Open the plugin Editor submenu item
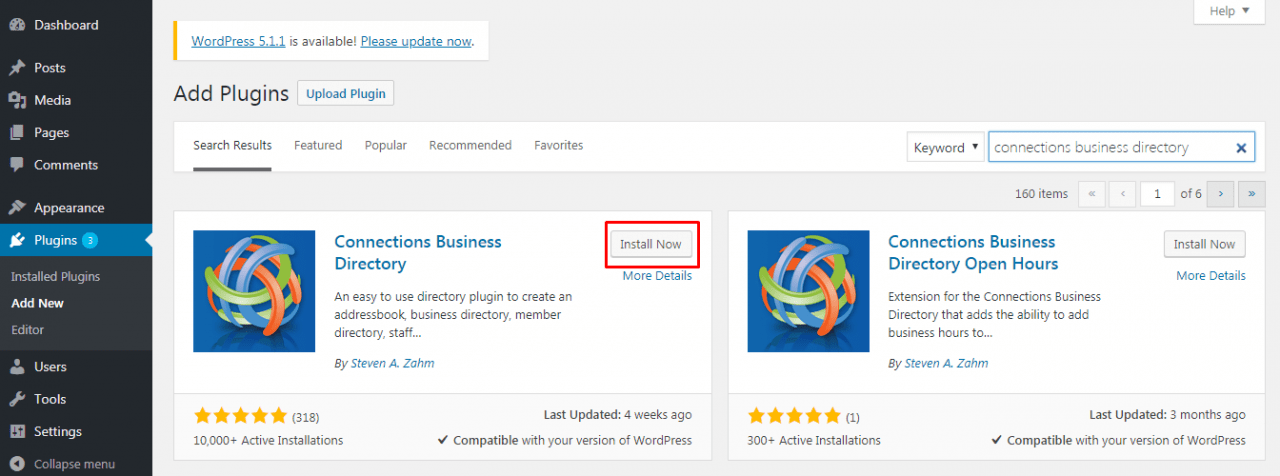Image resolution: width=1280 pixels, height=476 pixels. (27, 329)
